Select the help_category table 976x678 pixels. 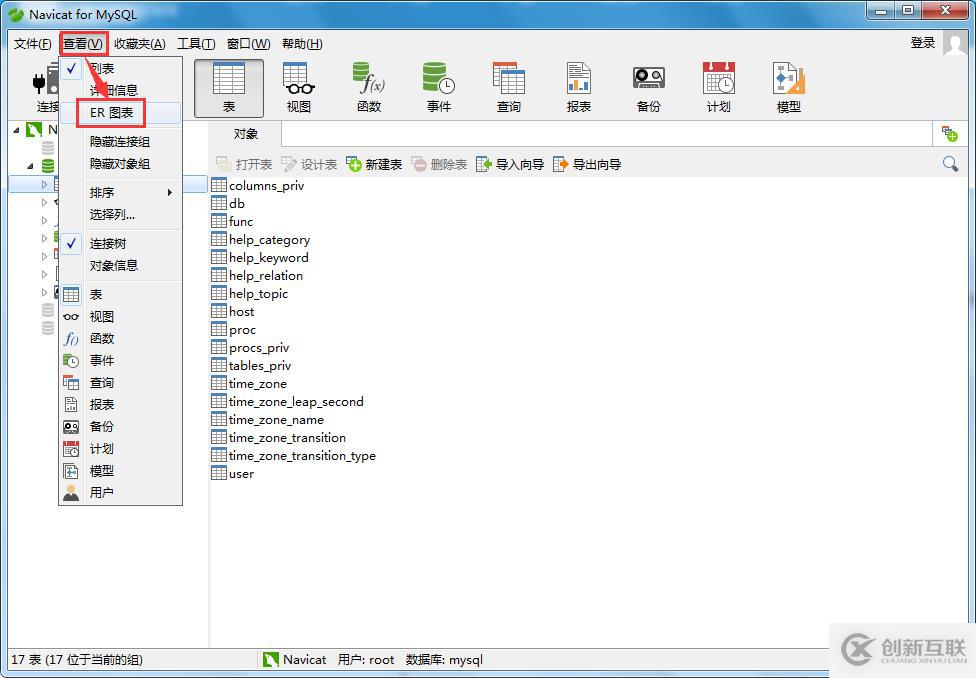[x=261, y=240]
